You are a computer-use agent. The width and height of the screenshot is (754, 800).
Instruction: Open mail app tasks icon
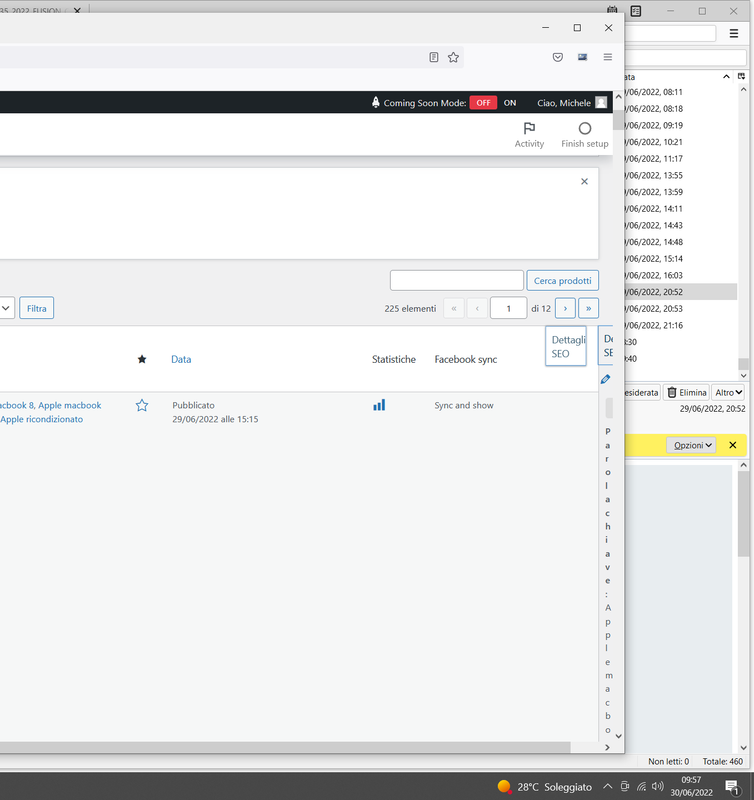coord(636,11)
